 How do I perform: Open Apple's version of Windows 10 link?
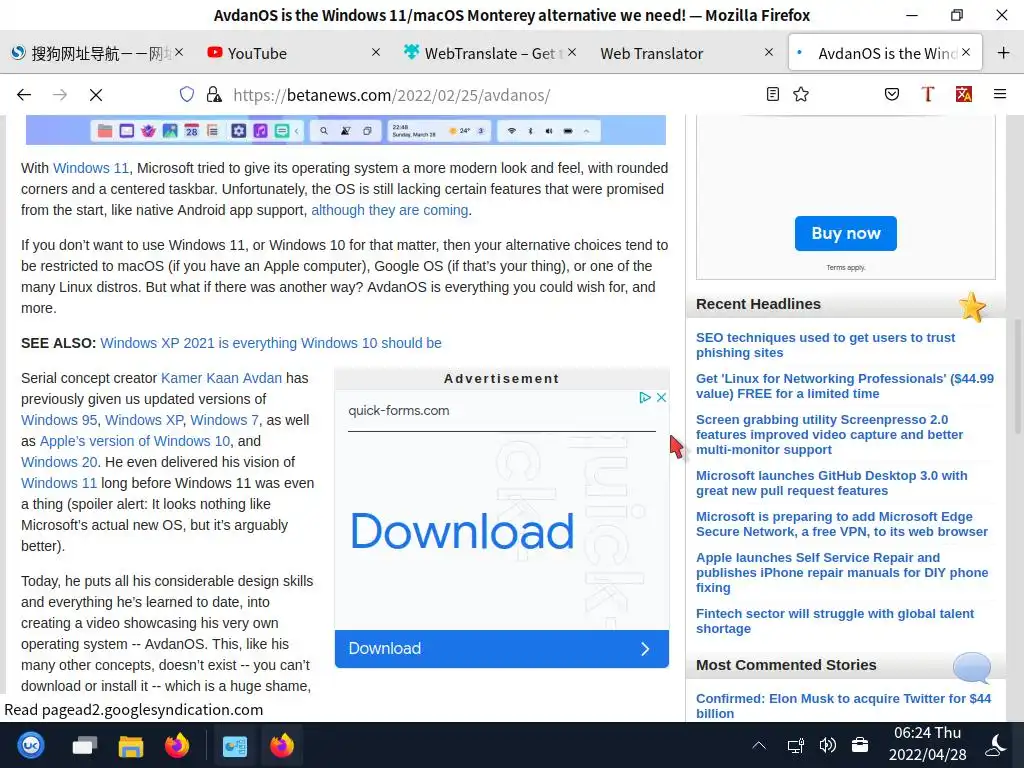tap(135, 441)
